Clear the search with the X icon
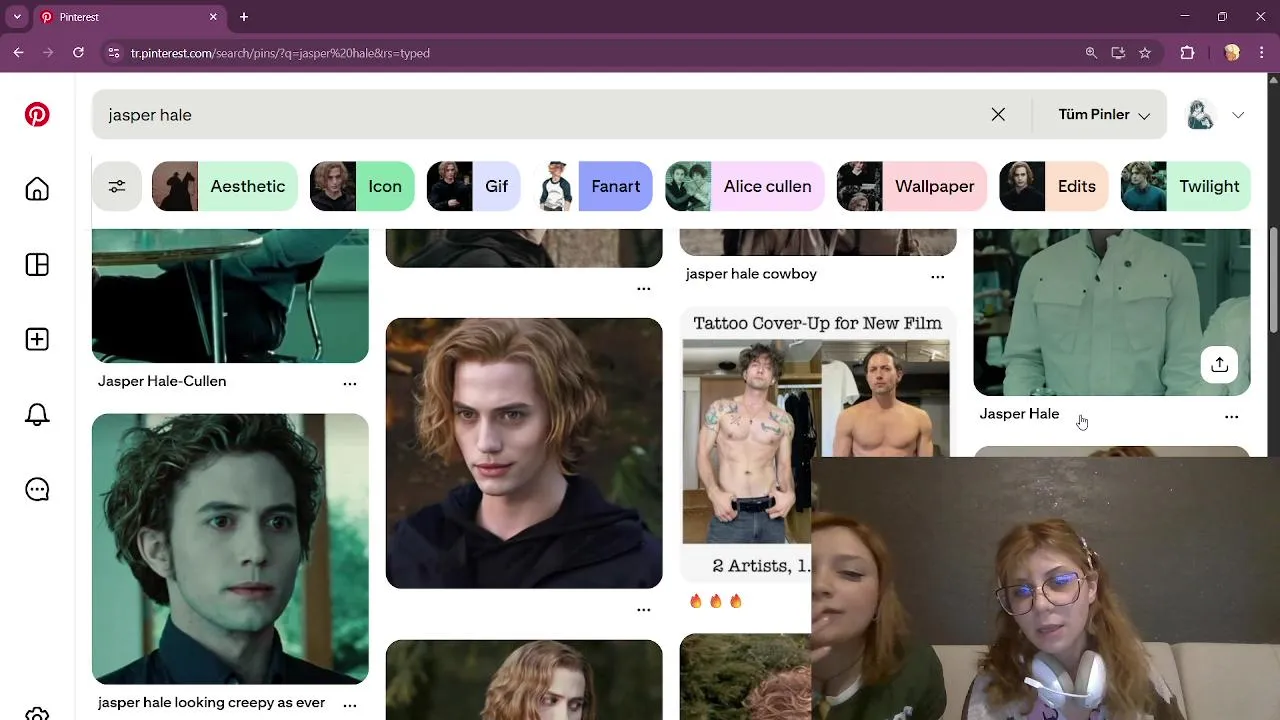Image resolution: width=1280 pixels, height=720 pixels. point(998,115)
